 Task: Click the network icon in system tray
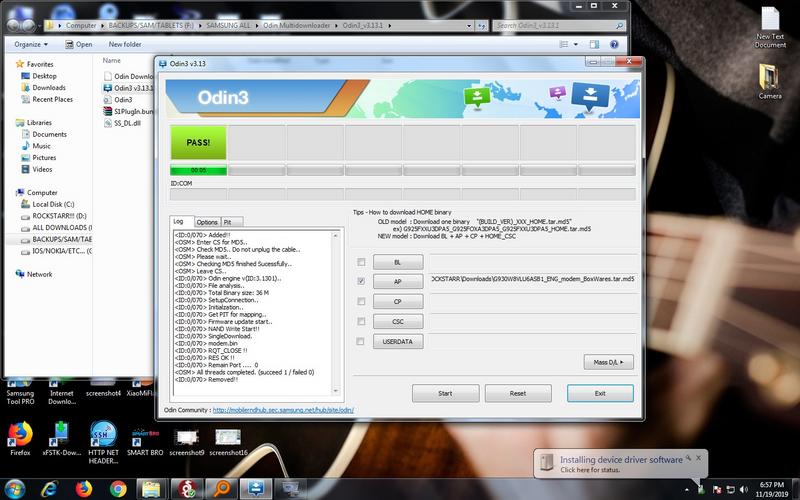(730, 489)
